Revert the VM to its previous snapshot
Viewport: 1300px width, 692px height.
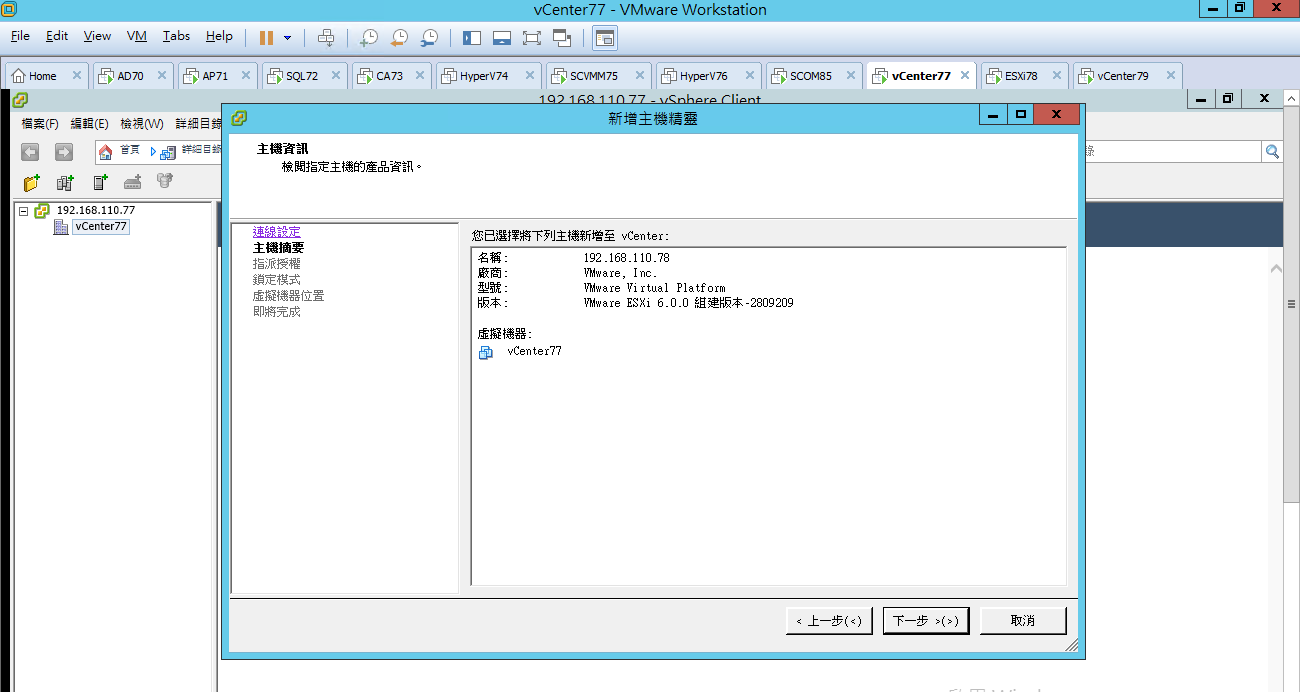click(x=399, y=38)
